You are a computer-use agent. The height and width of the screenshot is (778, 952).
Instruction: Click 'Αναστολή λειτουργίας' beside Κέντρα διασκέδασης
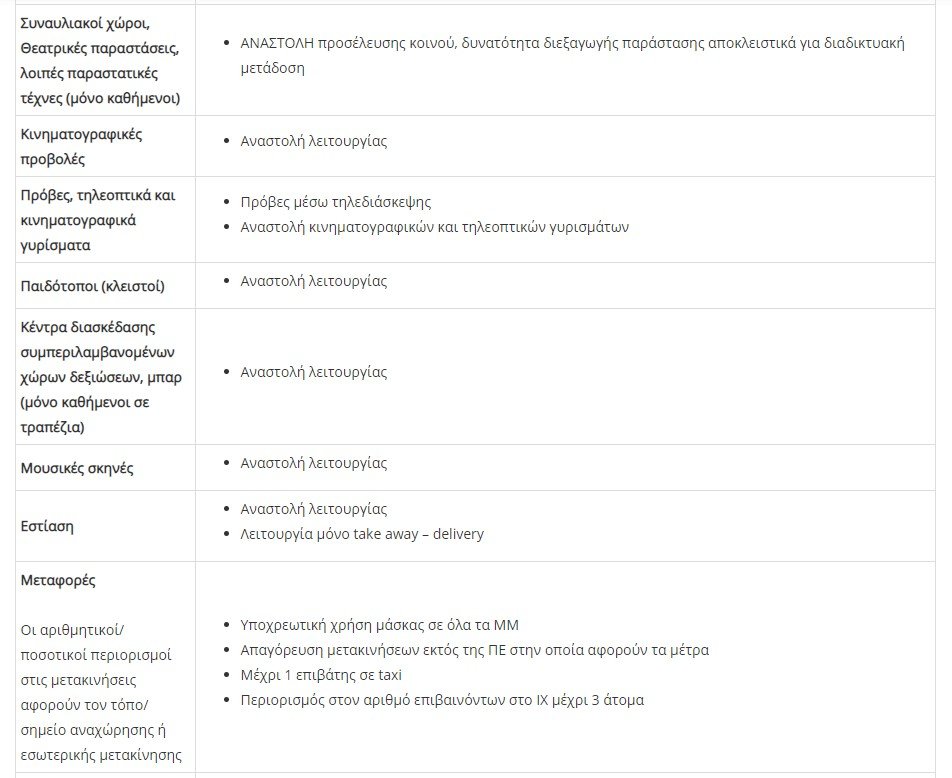tap(313, 372)
